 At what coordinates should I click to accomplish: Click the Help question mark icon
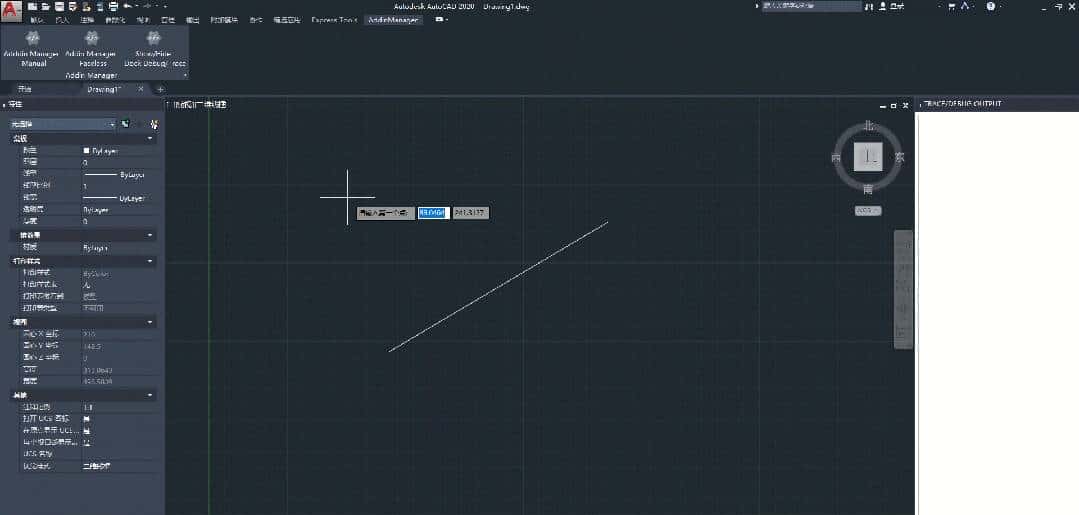[x=990, y=6]
